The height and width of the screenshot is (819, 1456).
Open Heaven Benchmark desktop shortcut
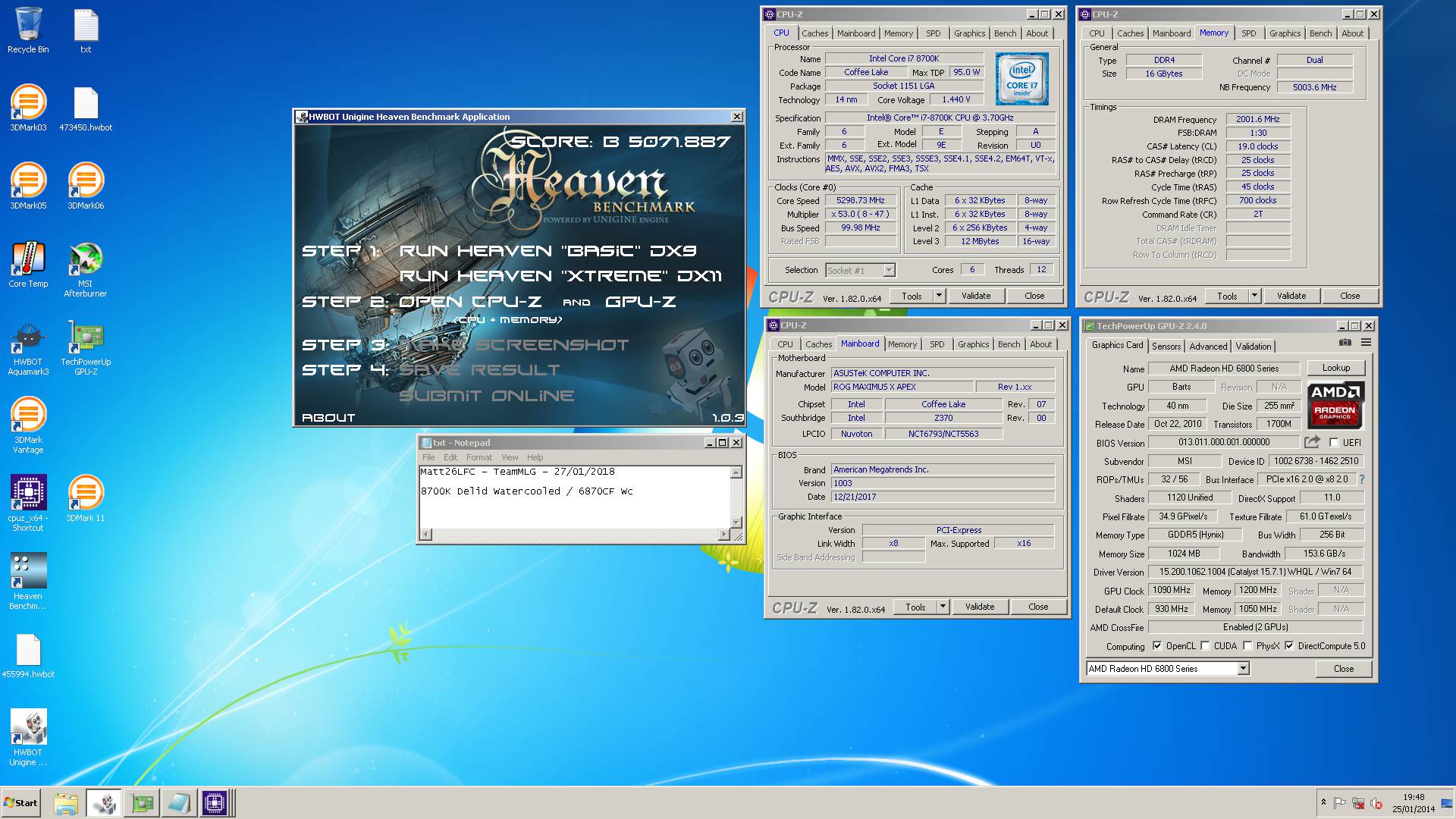click(x=28, y=581)
